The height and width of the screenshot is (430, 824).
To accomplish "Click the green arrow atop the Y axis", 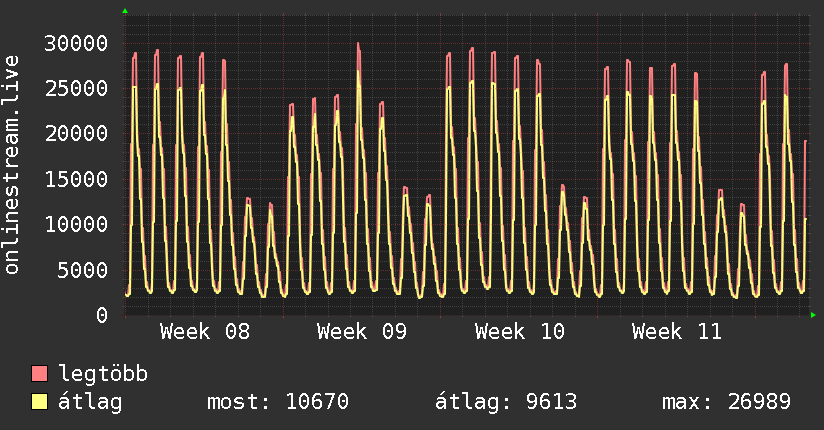I will [125, 11].
